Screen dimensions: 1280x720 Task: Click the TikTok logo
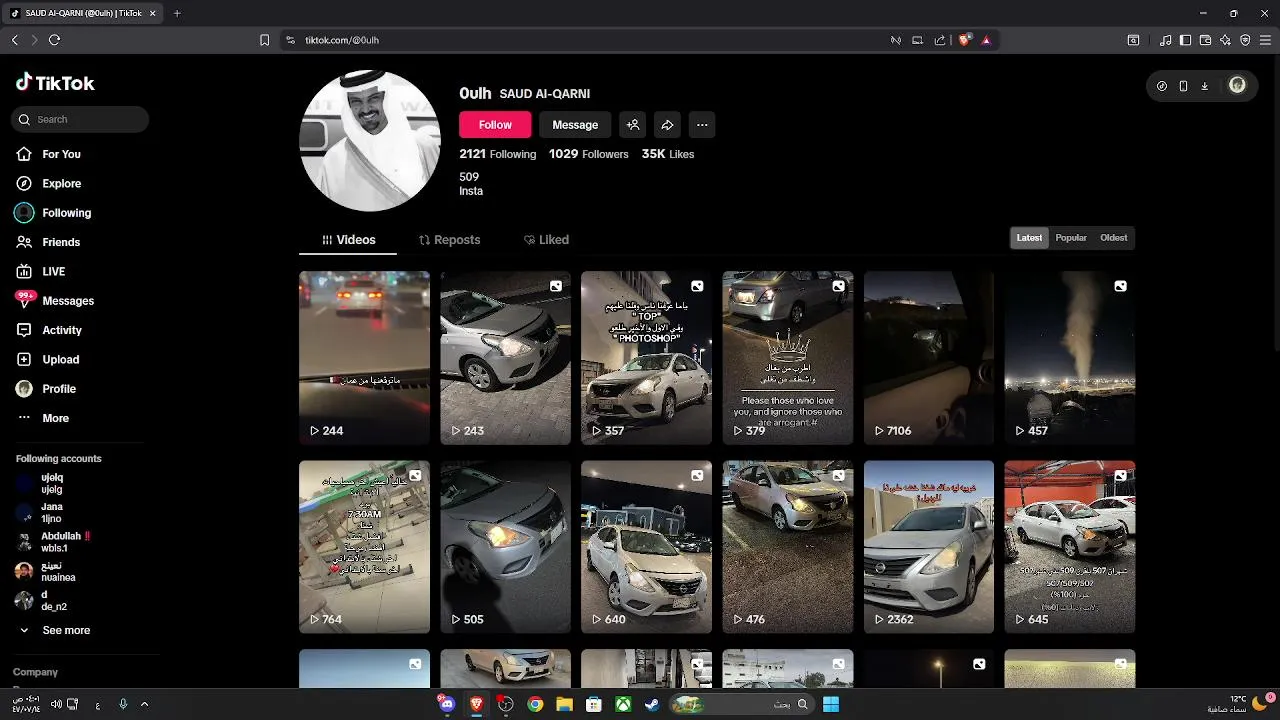[55, 83]
